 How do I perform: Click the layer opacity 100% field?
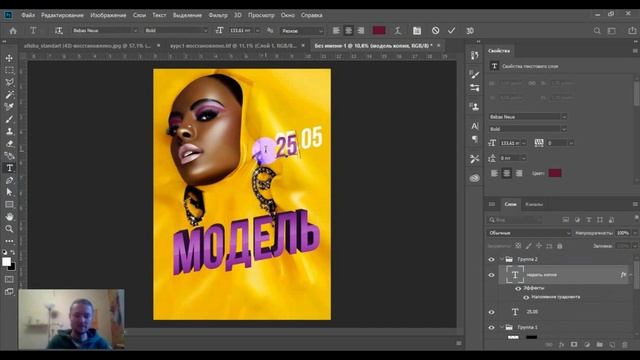pos(623,233)
